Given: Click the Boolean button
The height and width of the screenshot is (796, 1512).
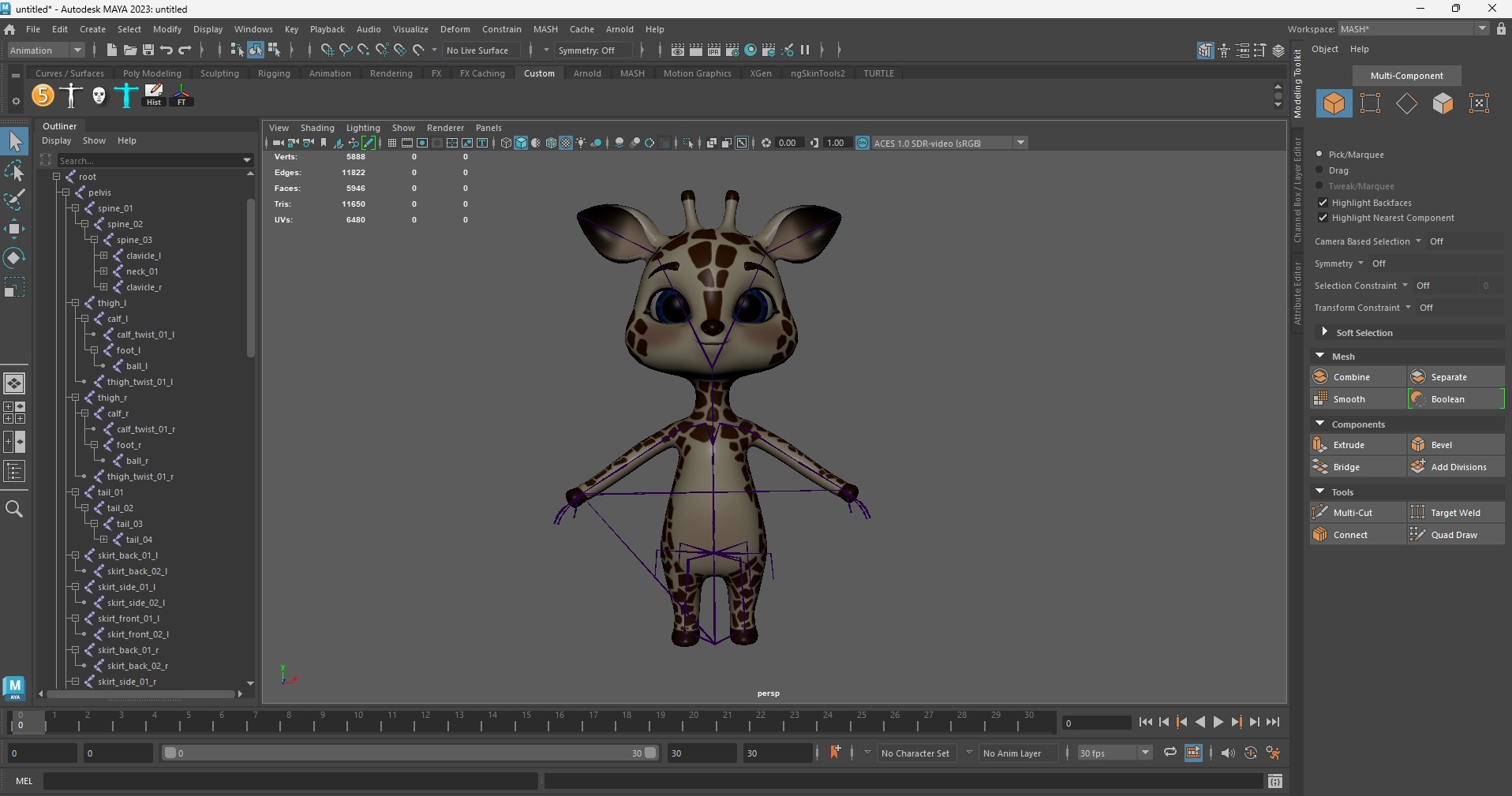Looking at the screenshot, I should pos(1456,399).
